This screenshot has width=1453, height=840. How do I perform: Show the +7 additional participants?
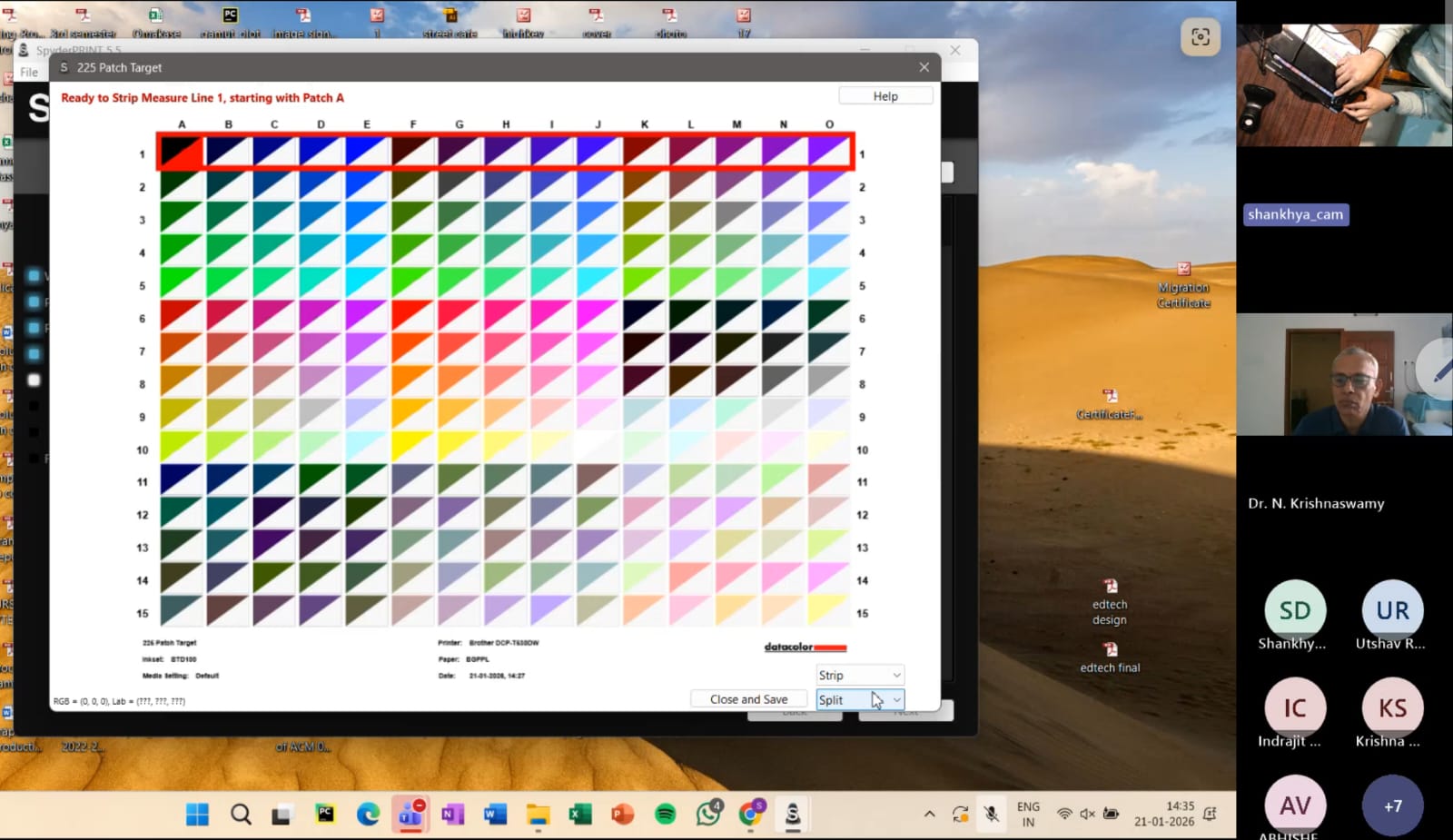[1392, 805]
